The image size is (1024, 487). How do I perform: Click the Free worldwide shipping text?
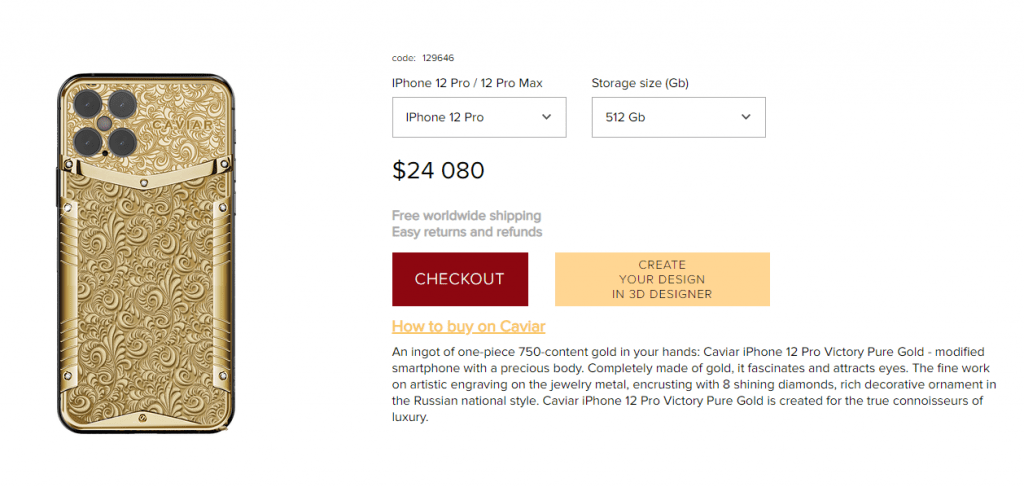click(x=466, y=215)
